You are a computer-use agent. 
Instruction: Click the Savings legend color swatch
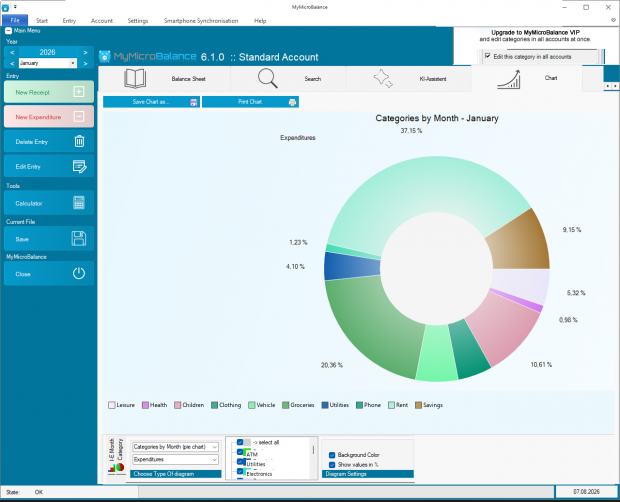coord(418,405)
